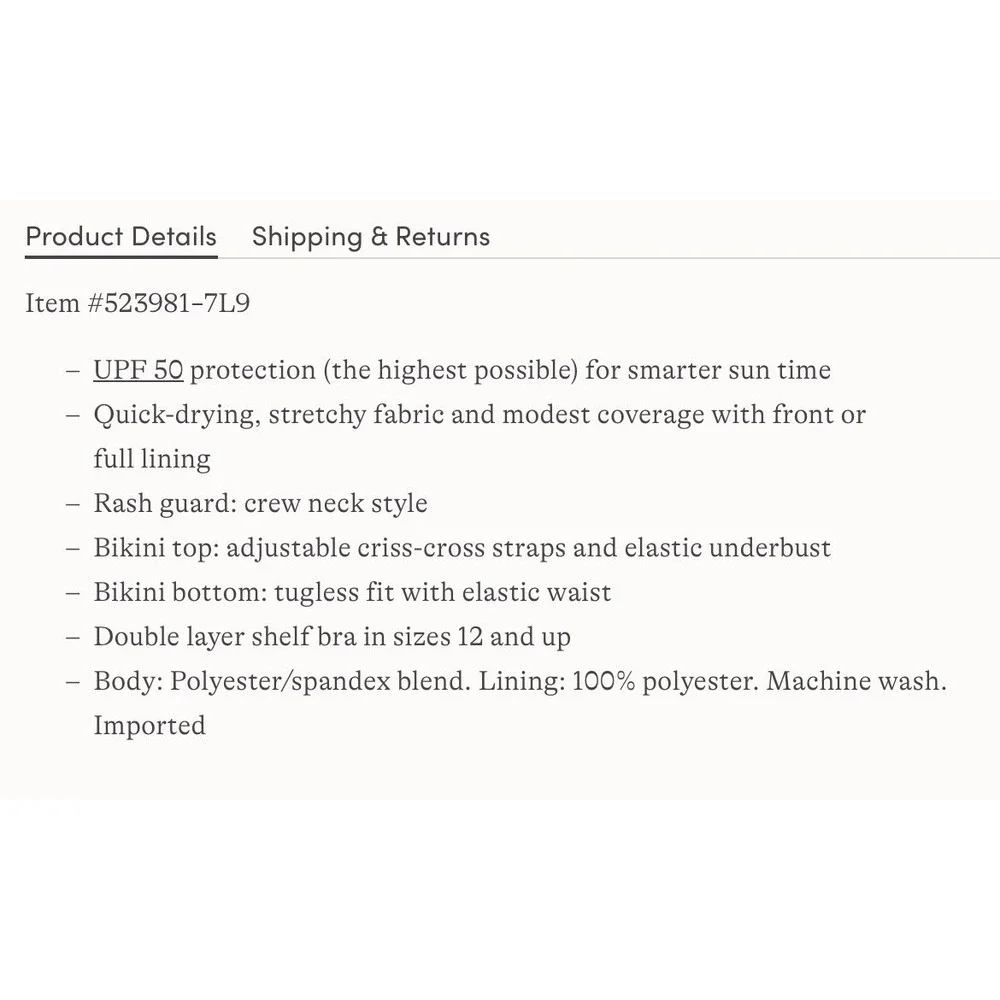Screen dimensions: 1000x1000
Task: Click the 'Bikini bottom' label
Action: (x=180, y=592)
